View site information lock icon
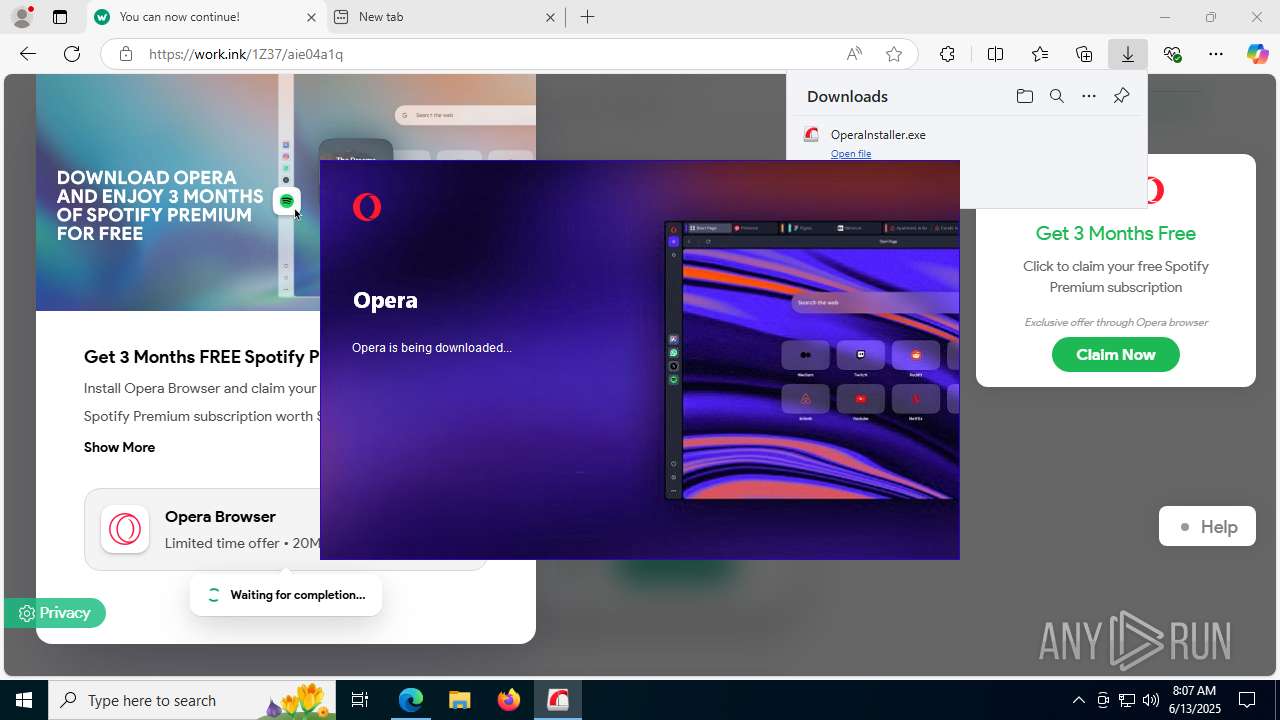 tap(125, 54)
